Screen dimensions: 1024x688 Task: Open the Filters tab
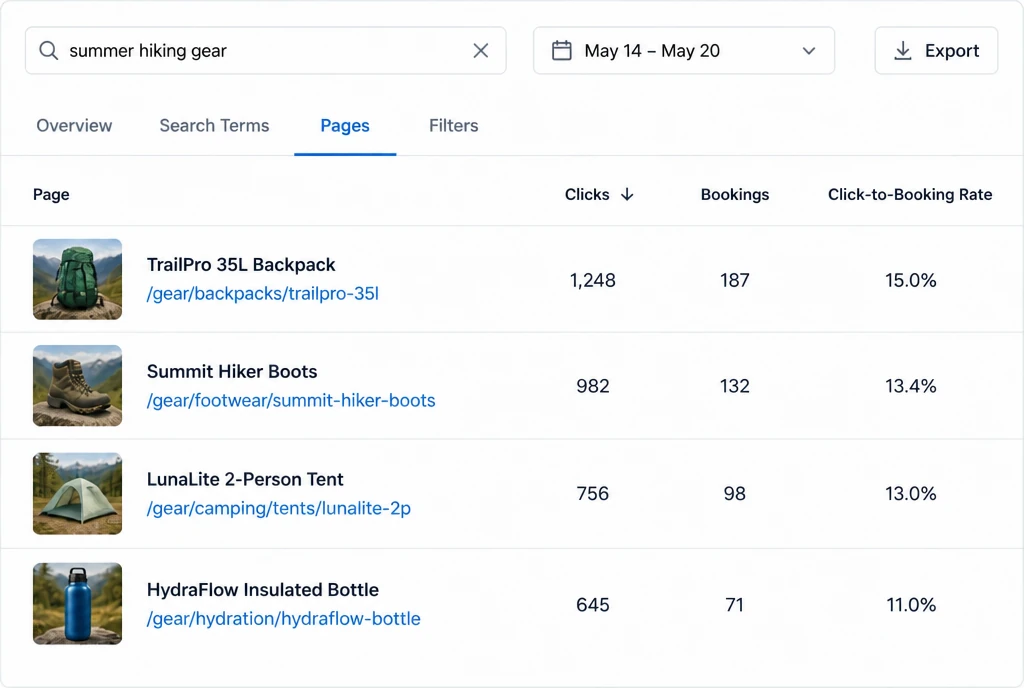[x=453, y=125]
